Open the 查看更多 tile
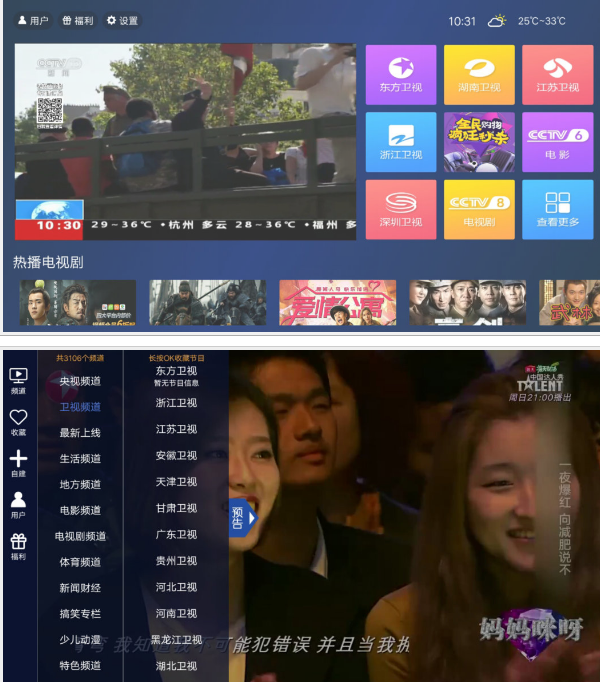Screen dimensions: 600x682 coord(557,210)
